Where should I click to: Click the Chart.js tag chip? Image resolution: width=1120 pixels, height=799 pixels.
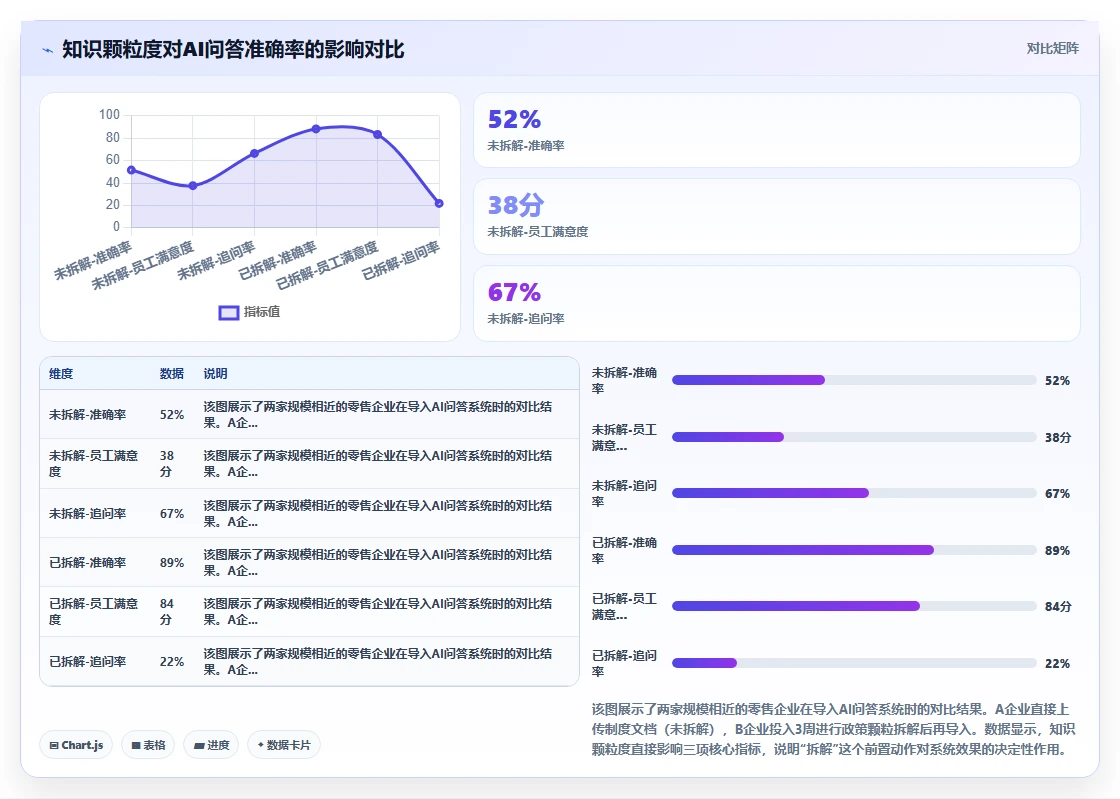tap(76, 745)
